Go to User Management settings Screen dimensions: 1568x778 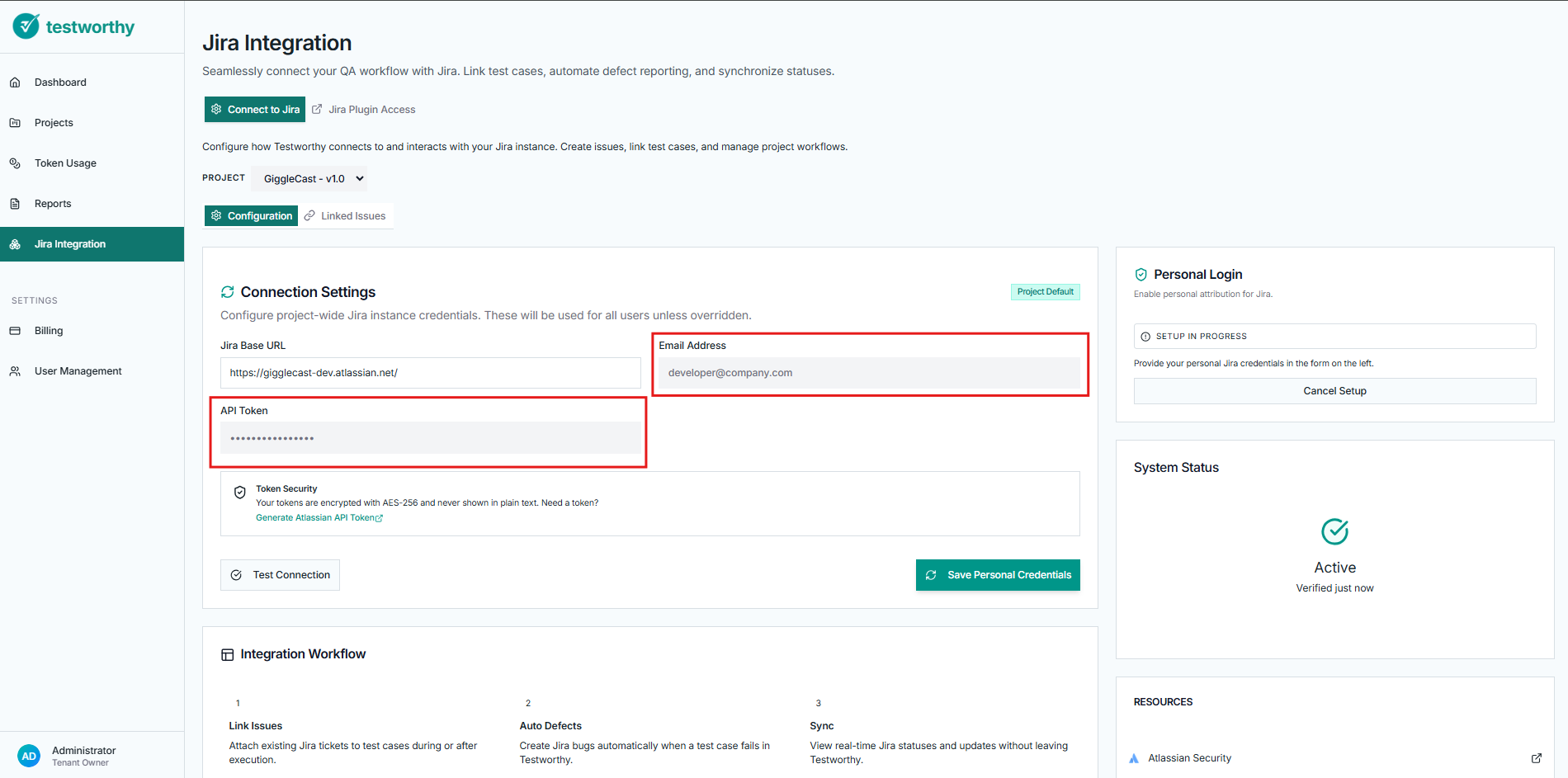coord(92,371)
